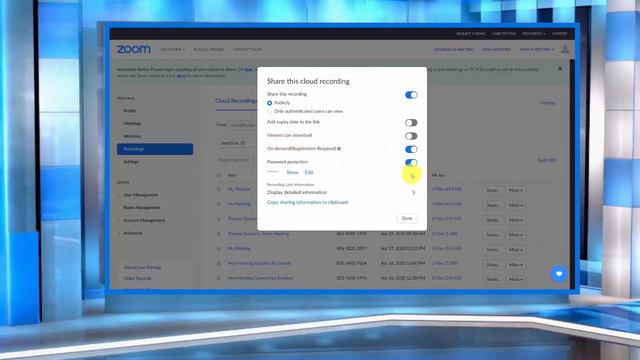
Task: Open Attend Live Training link
Action: tap(142, 267)
